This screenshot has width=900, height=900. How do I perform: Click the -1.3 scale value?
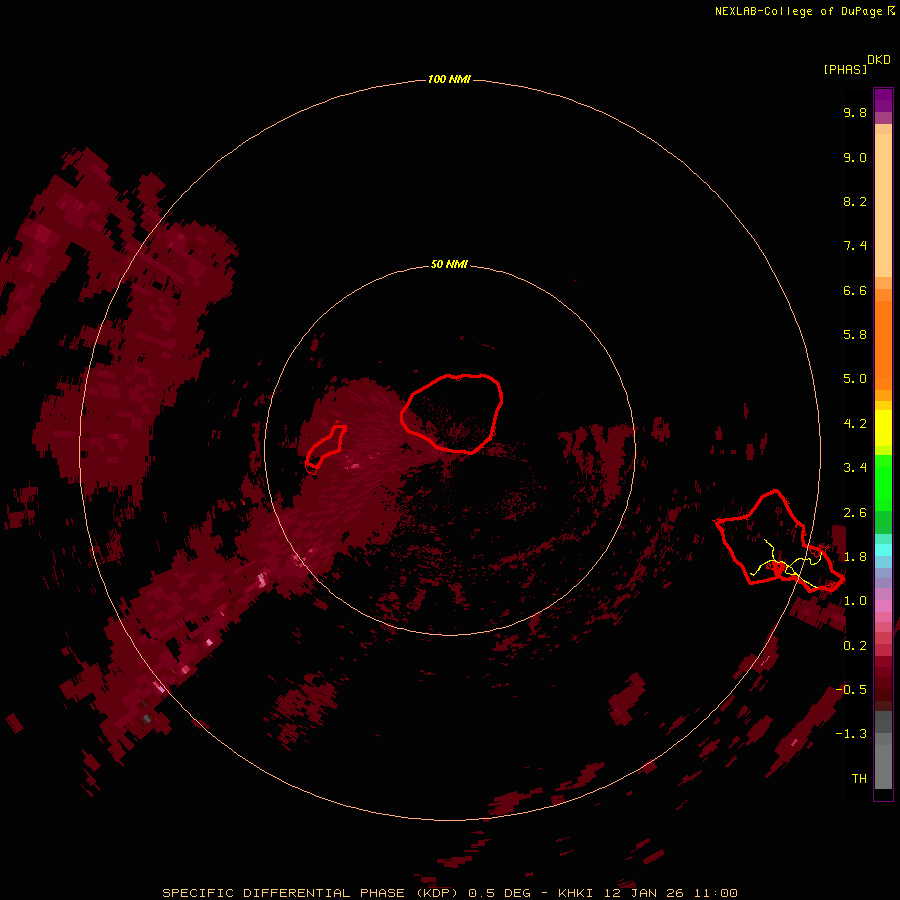click(851, 734)
